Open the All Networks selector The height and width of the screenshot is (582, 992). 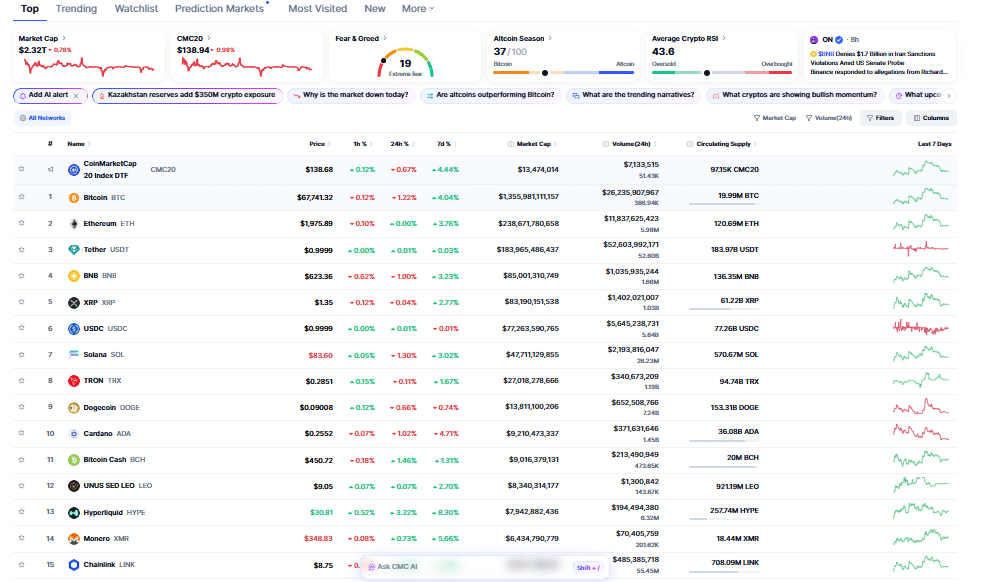click(x=43, y=118)
